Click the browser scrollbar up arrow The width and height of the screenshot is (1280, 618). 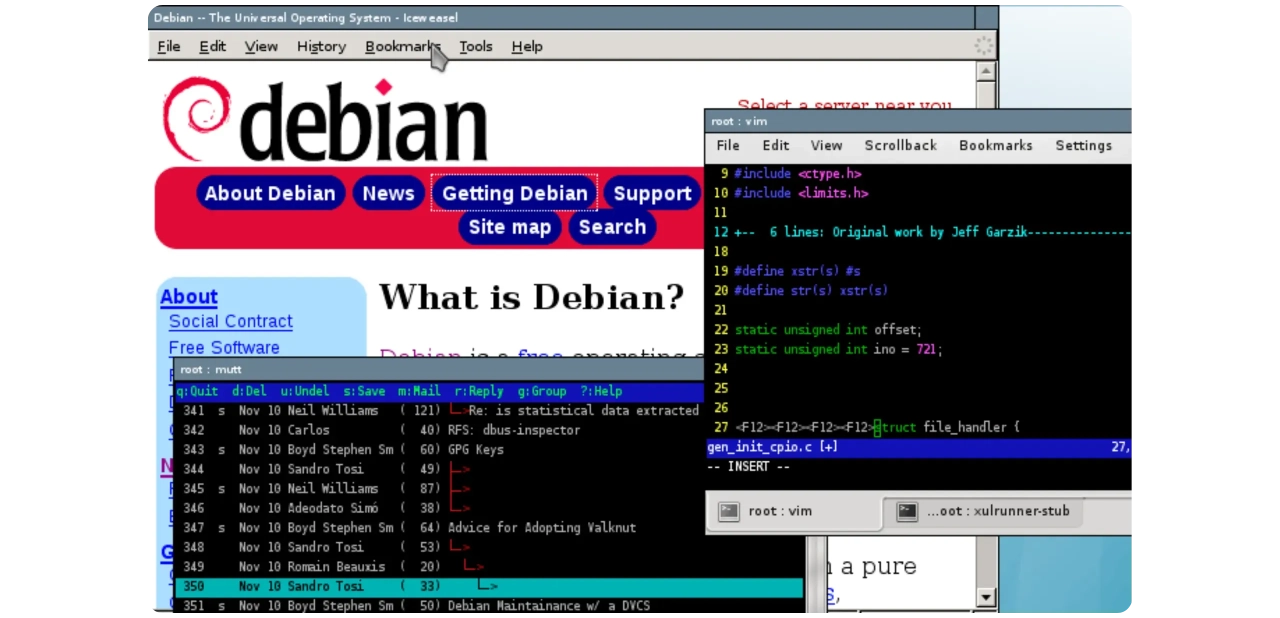click(x=986, y=71)
